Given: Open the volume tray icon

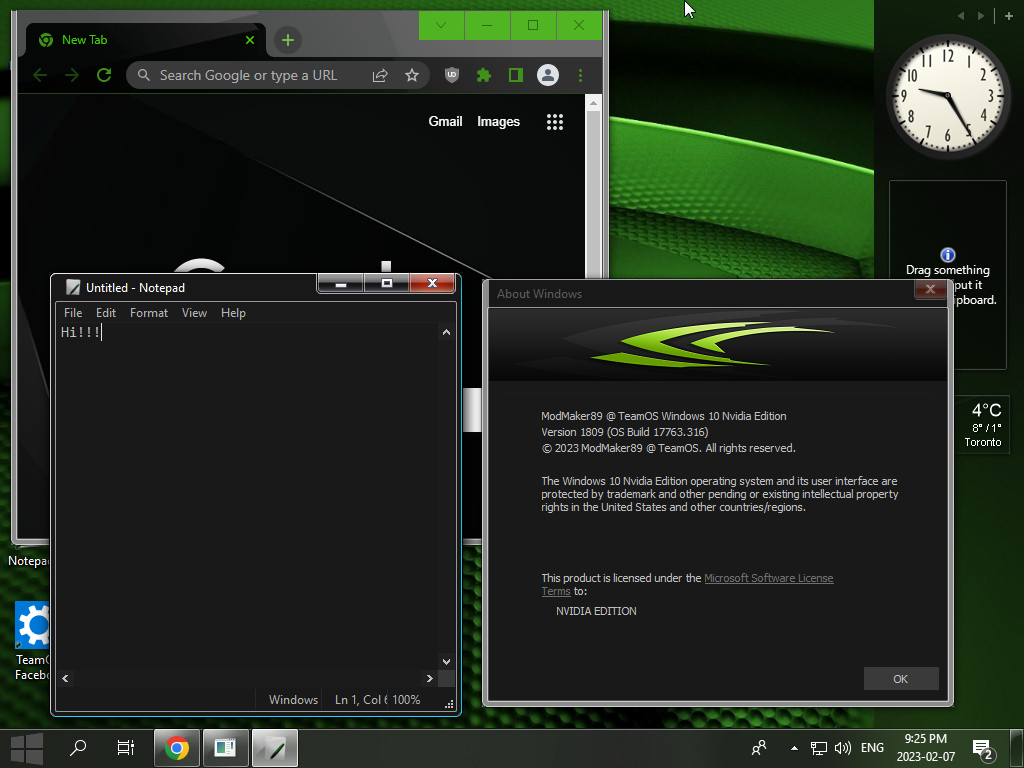Looking at the screenshot, I should point(842,748).
